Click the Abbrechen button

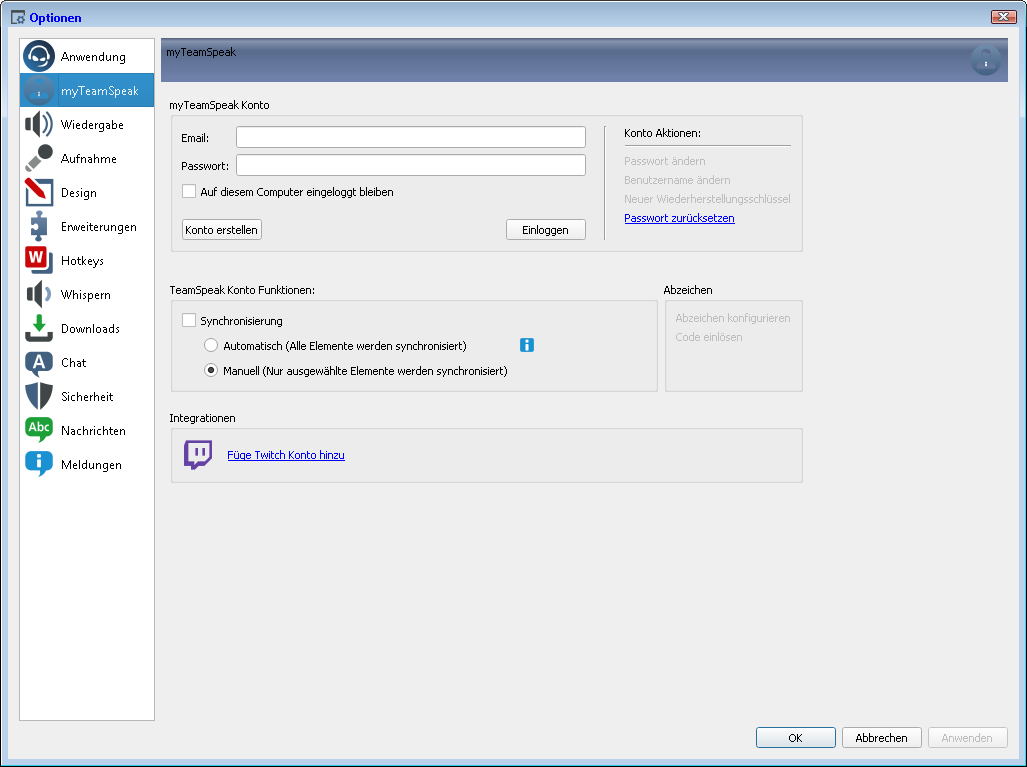coord(882,738)
